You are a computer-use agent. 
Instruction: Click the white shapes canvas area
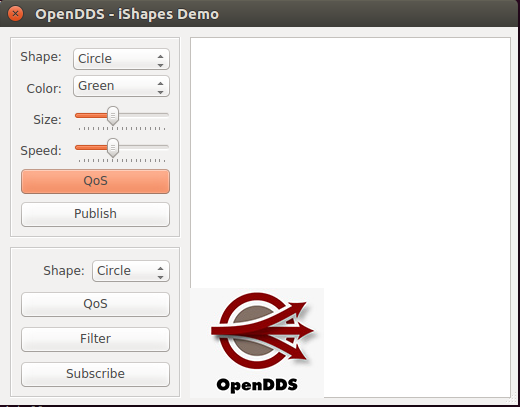point(350,160)
